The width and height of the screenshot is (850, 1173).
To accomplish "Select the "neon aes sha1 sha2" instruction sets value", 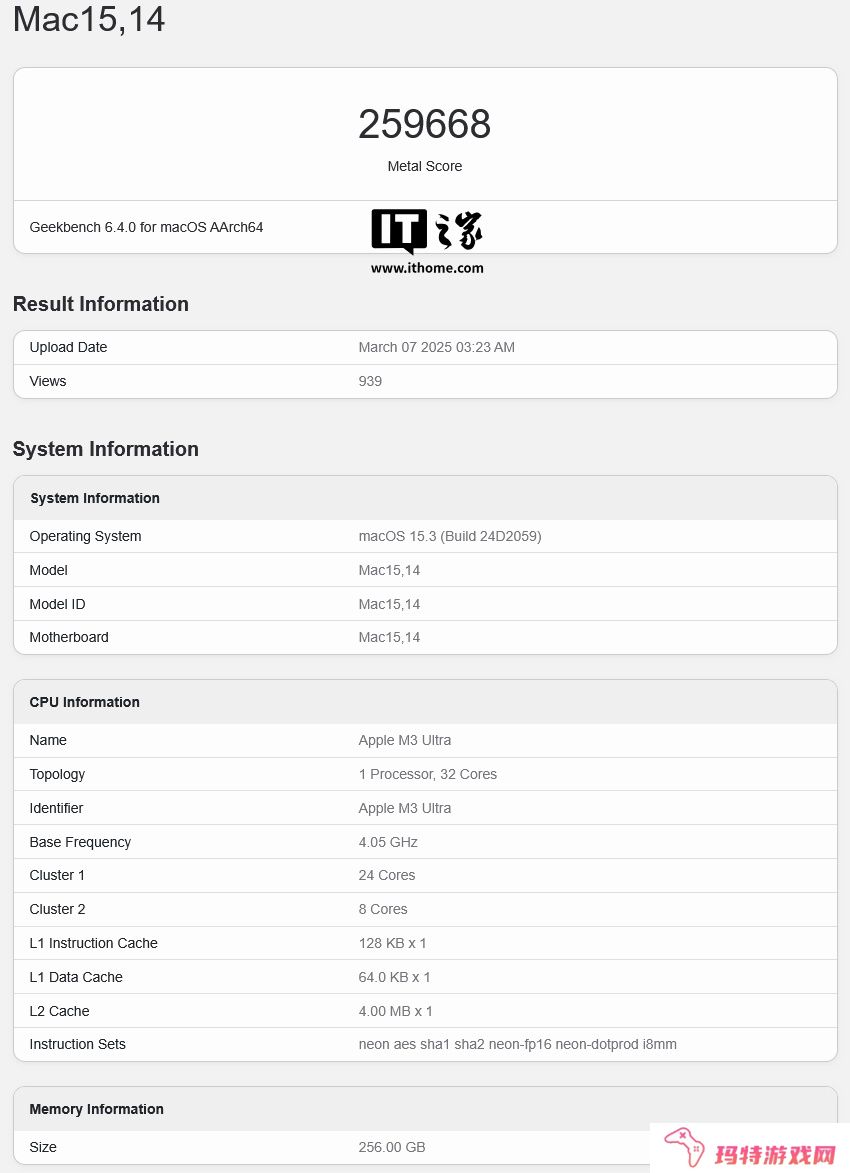I will click(518, 1044).
